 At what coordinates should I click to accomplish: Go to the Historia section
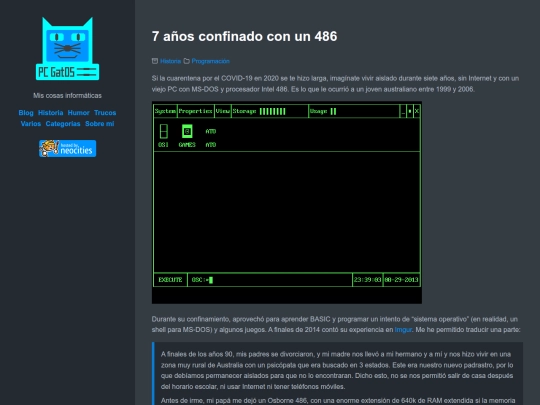click(x=51, y=113)
